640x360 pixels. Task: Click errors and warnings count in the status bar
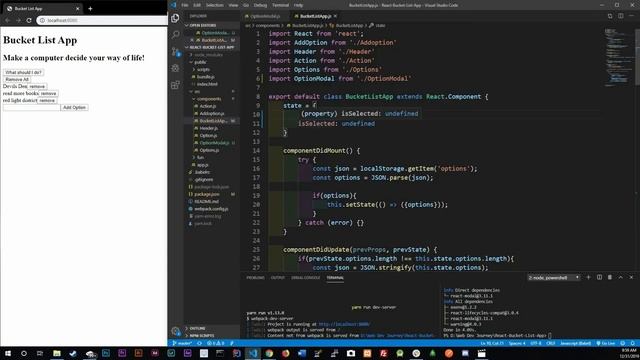(x=215, y=343)
